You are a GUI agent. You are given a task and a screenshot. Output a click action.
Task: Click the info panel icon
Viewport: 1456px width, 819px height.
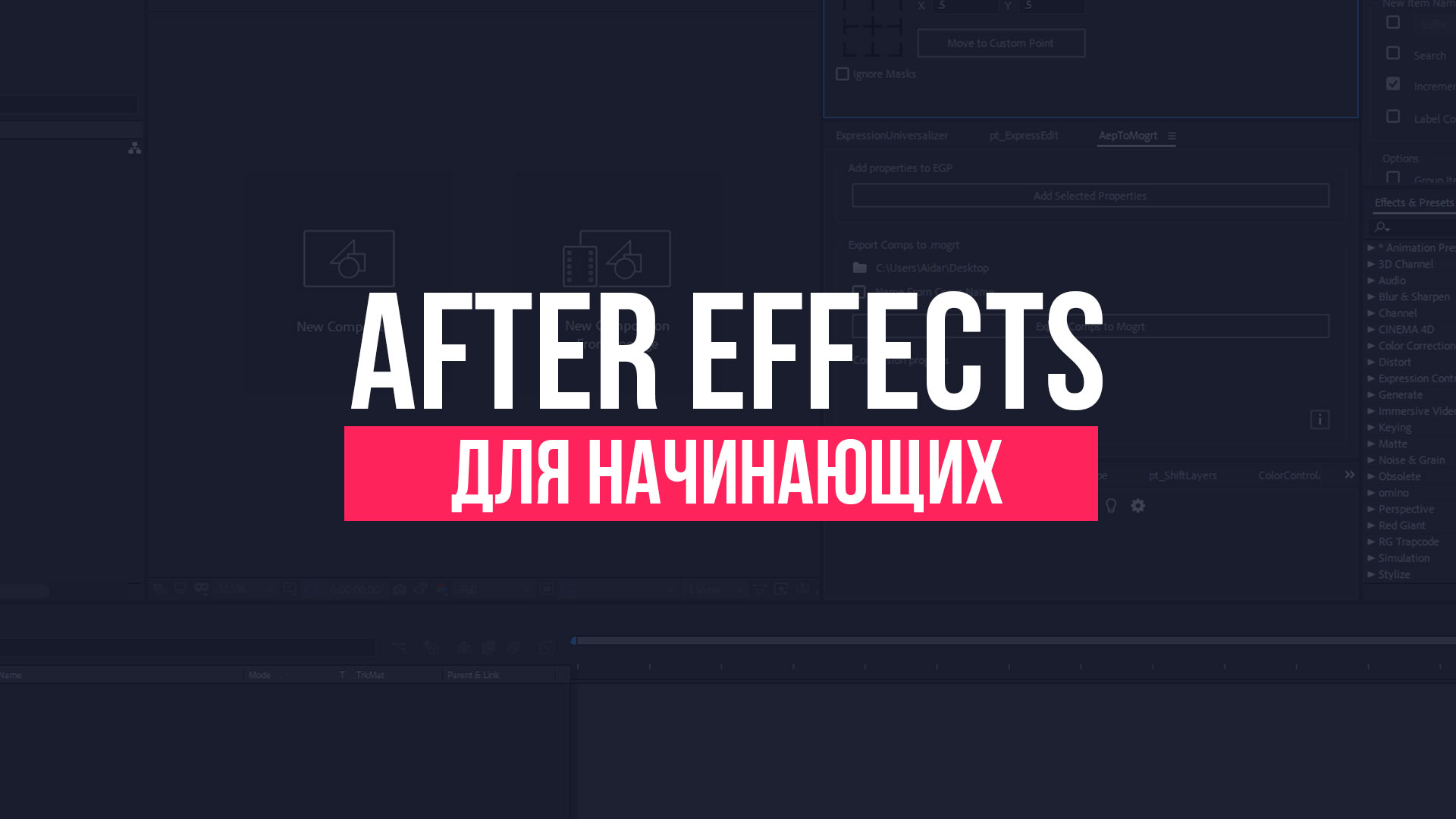[1320, 419]
